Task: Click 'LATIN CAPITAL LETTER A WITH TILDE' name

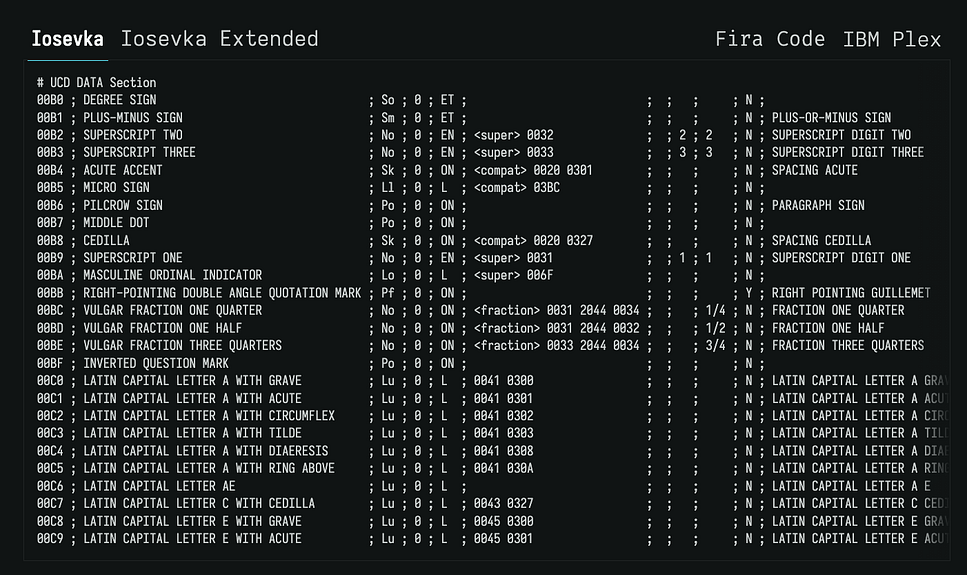Action: coord(191,433)
